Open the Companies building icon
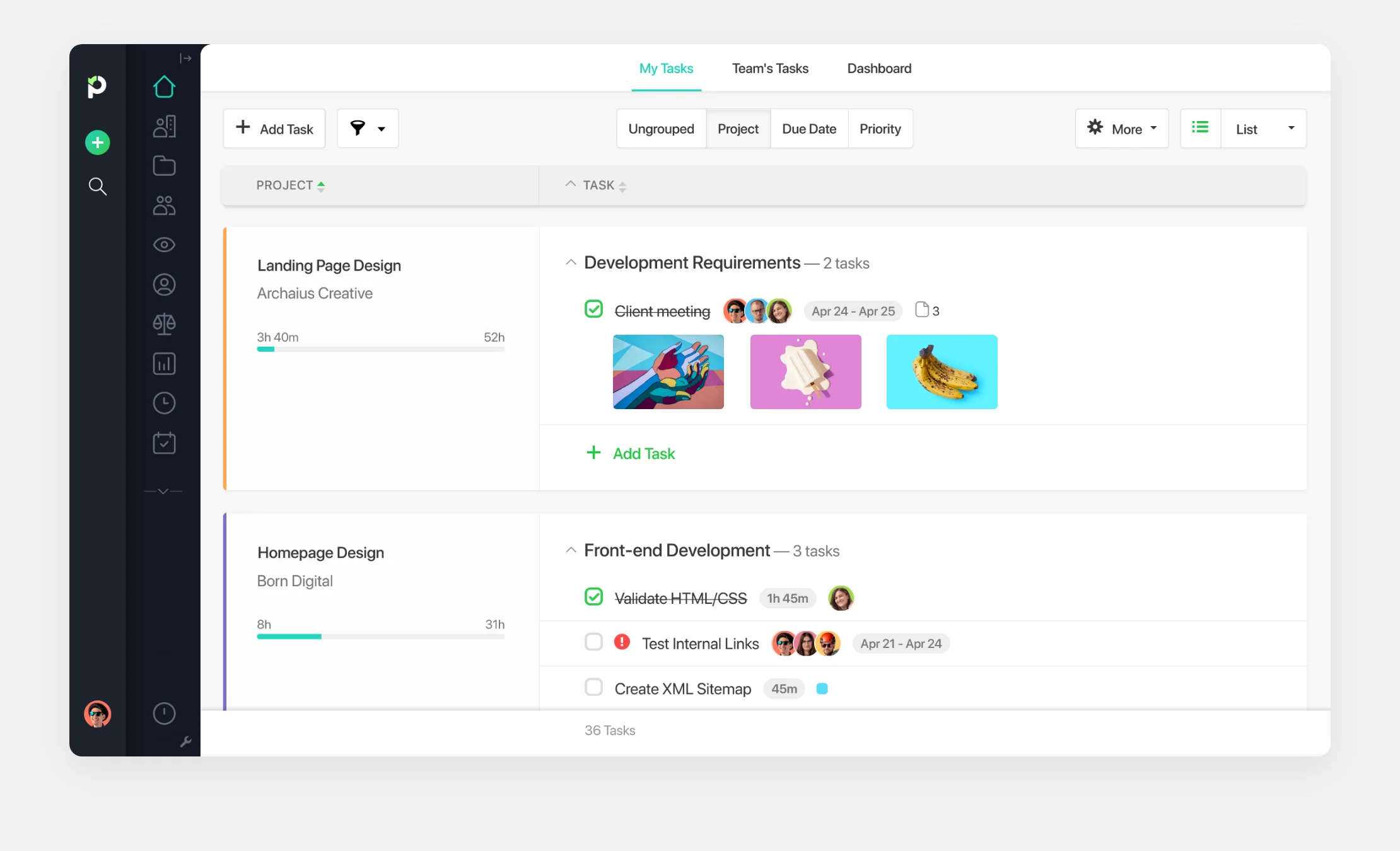Image resolution: width=1400 pixels, height=851 pixels. pos(164,126)
